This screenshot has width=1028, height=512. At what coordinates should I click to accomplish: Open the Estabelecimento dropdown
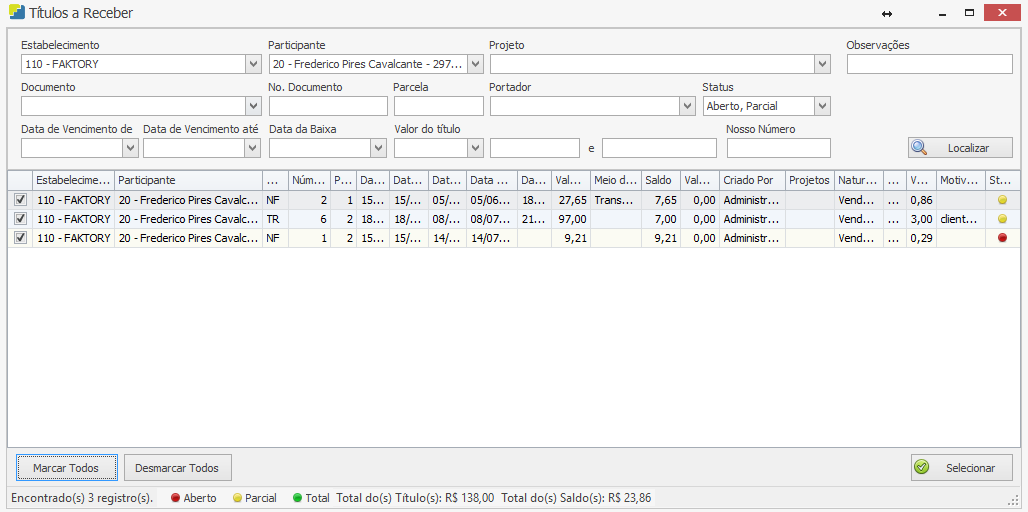[x=252, y=64]
